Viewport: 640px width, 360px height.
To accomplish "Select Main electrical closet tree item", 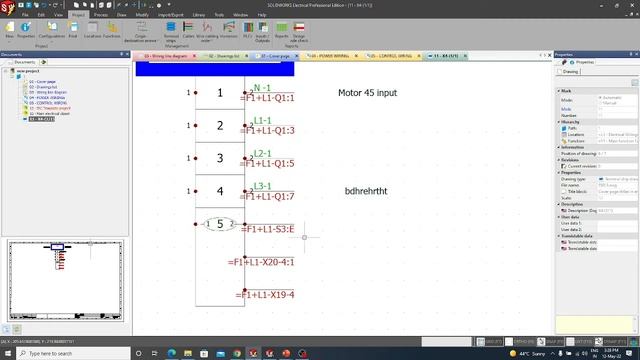I will click(x=49, y=113).
